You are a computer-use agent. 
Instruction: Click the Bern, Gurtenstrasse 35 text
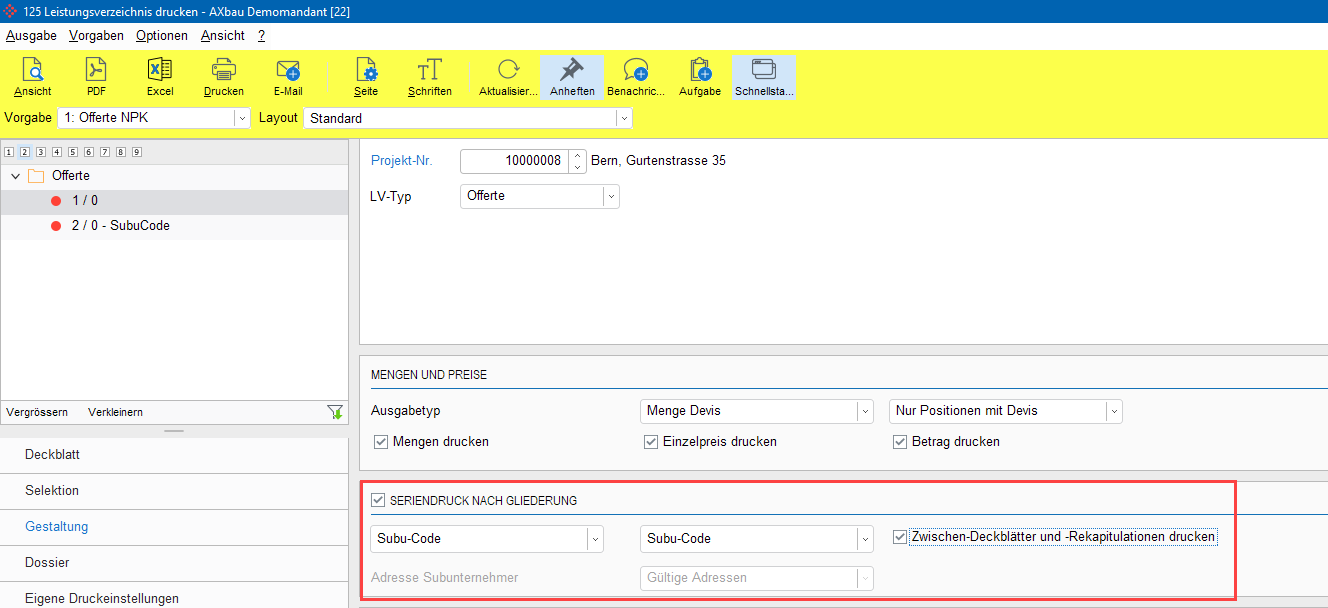[659, 161]
